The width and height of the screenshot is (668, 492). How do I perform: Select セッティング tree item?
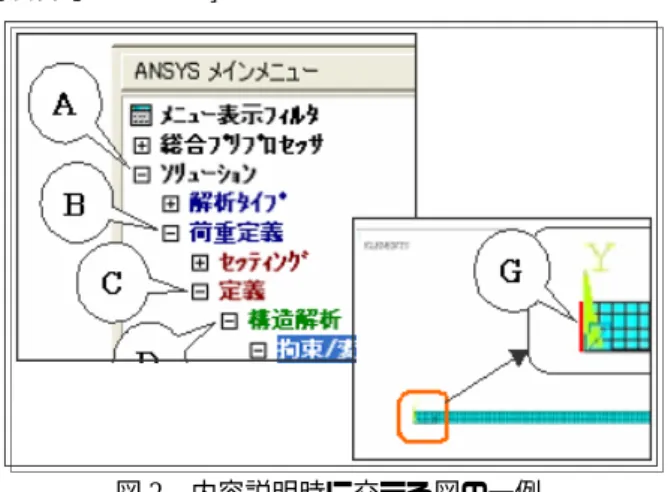[264, 262]
